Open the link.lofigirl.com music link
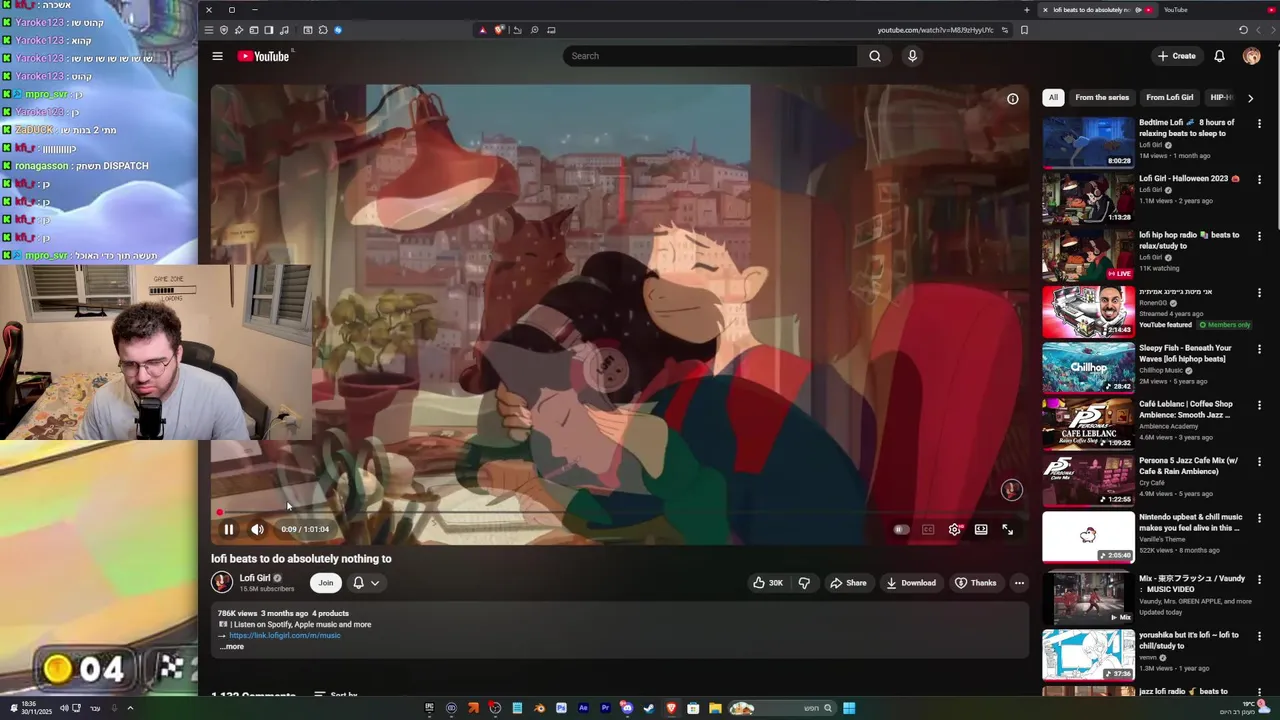 (x=285, y=636)
